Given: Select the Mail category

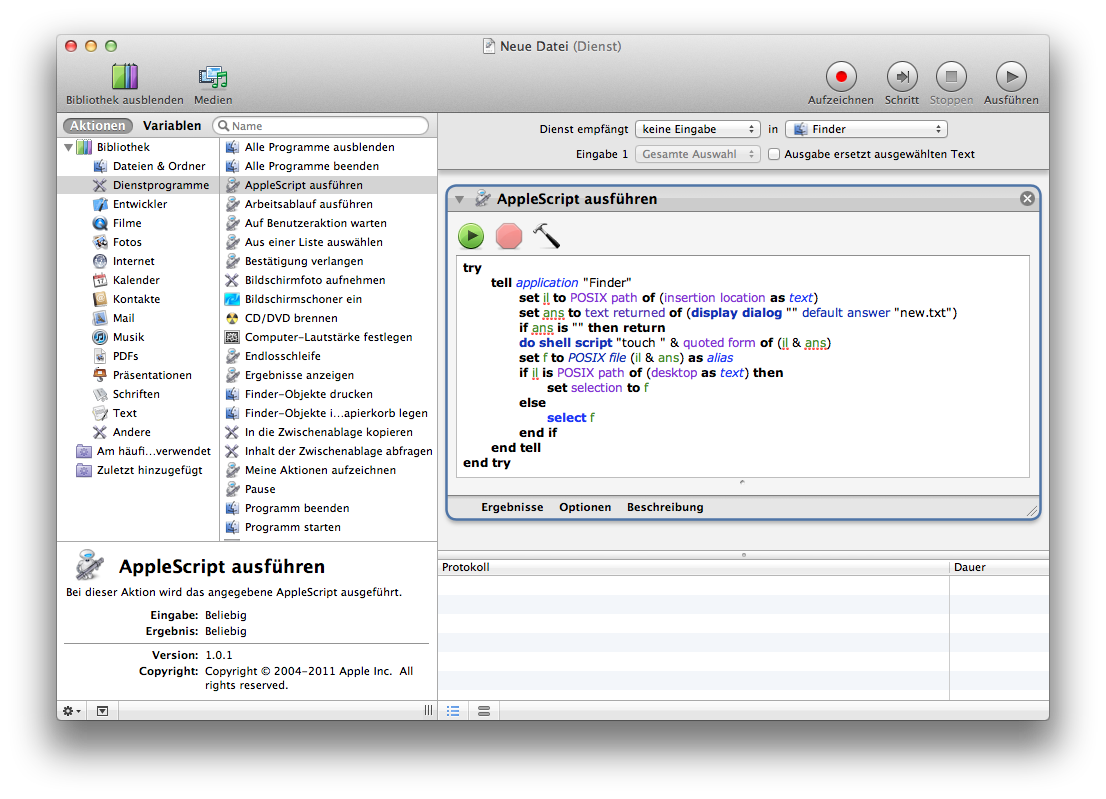Looking at the screenshot, I should [138, 319].
